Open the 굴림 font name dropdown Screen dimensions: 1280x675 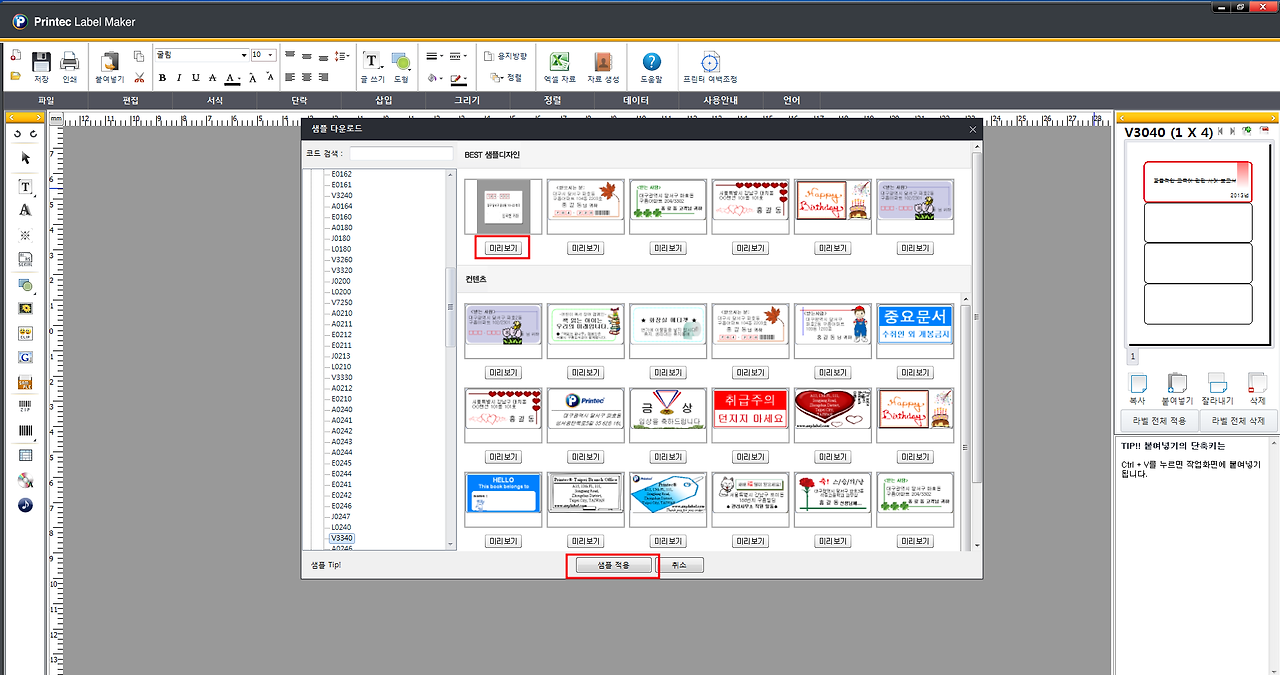[201, 55]
